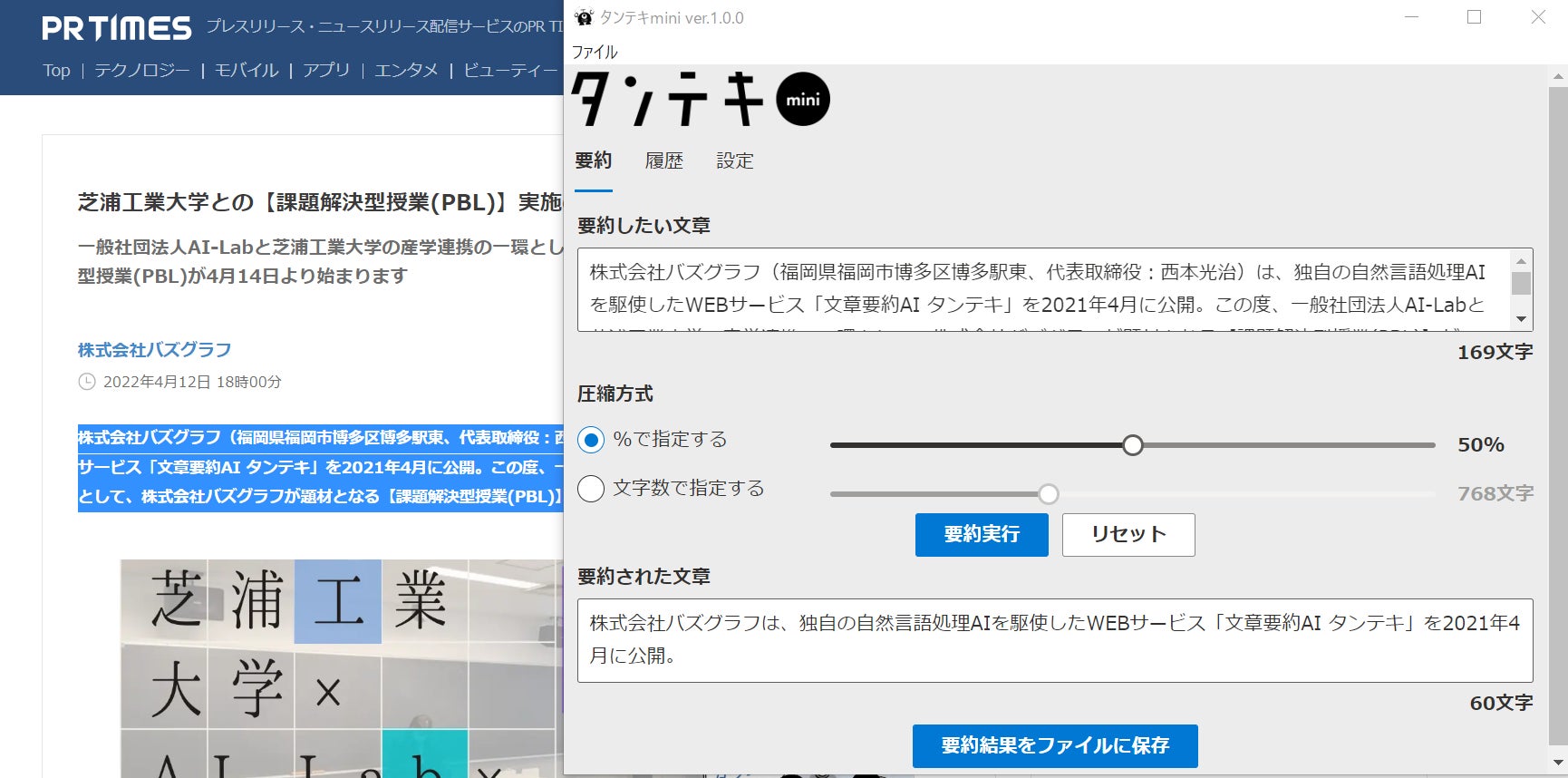Click the 60文字 summary count
This screenshot has height=778, width=1568.
point(1501,704)
